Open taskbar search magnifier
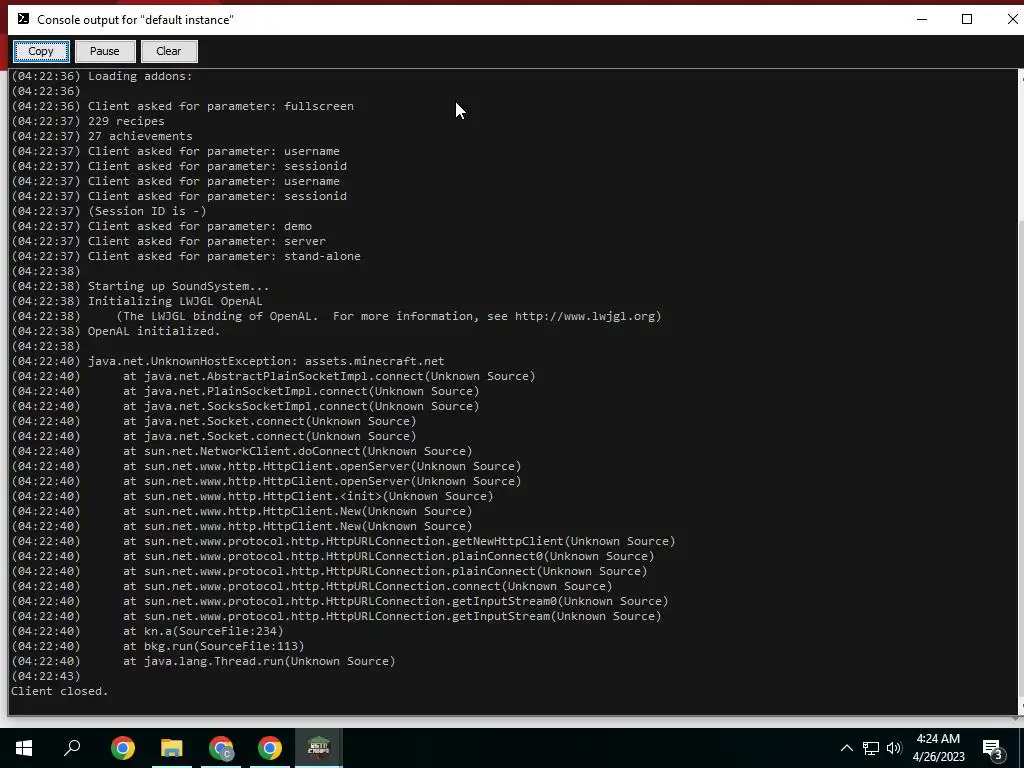The width and height of the screenshot is (1024, 768). (72, 748)
